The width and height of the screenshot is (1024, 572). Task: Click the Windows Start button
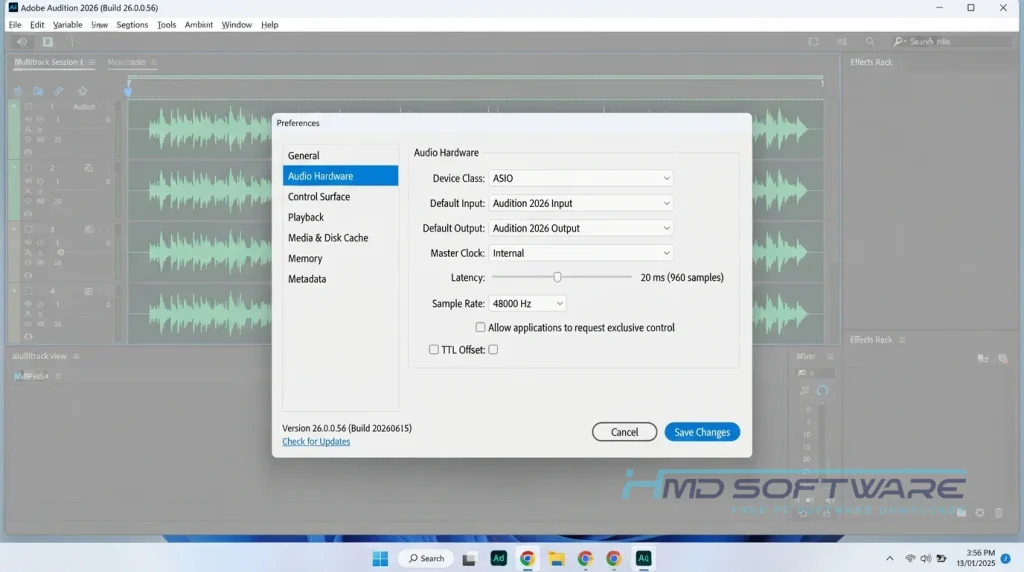380,558
